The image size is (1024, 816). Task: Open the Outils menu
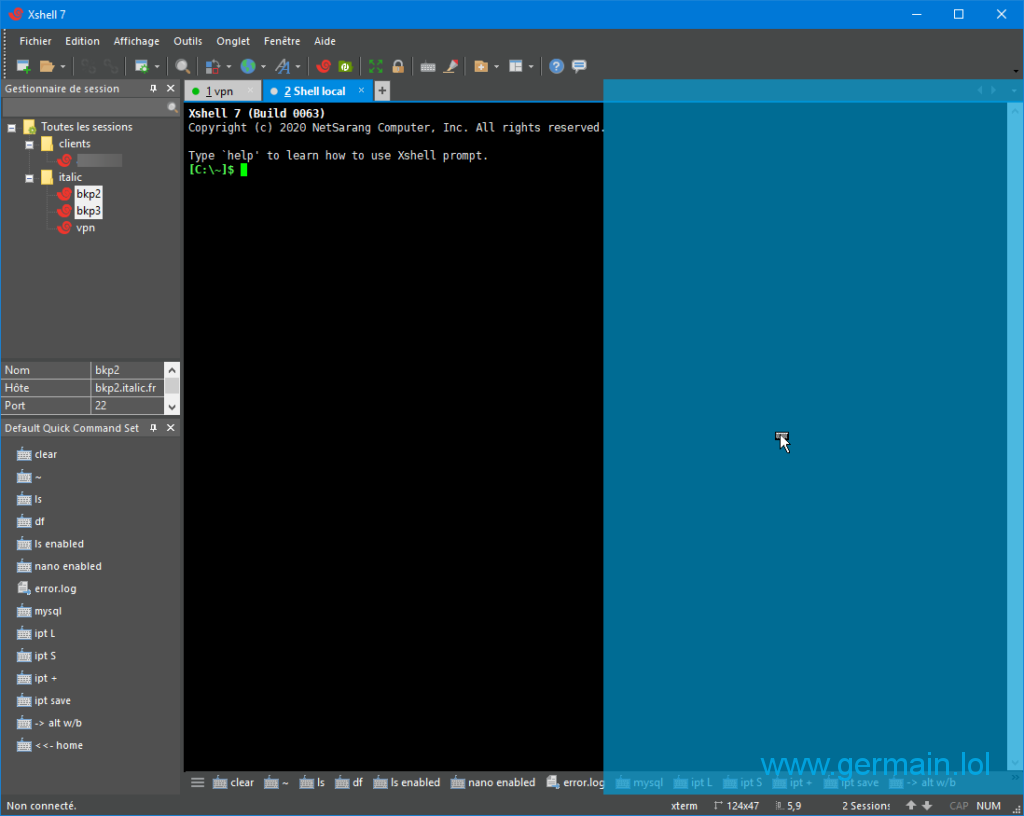(187, 41)
